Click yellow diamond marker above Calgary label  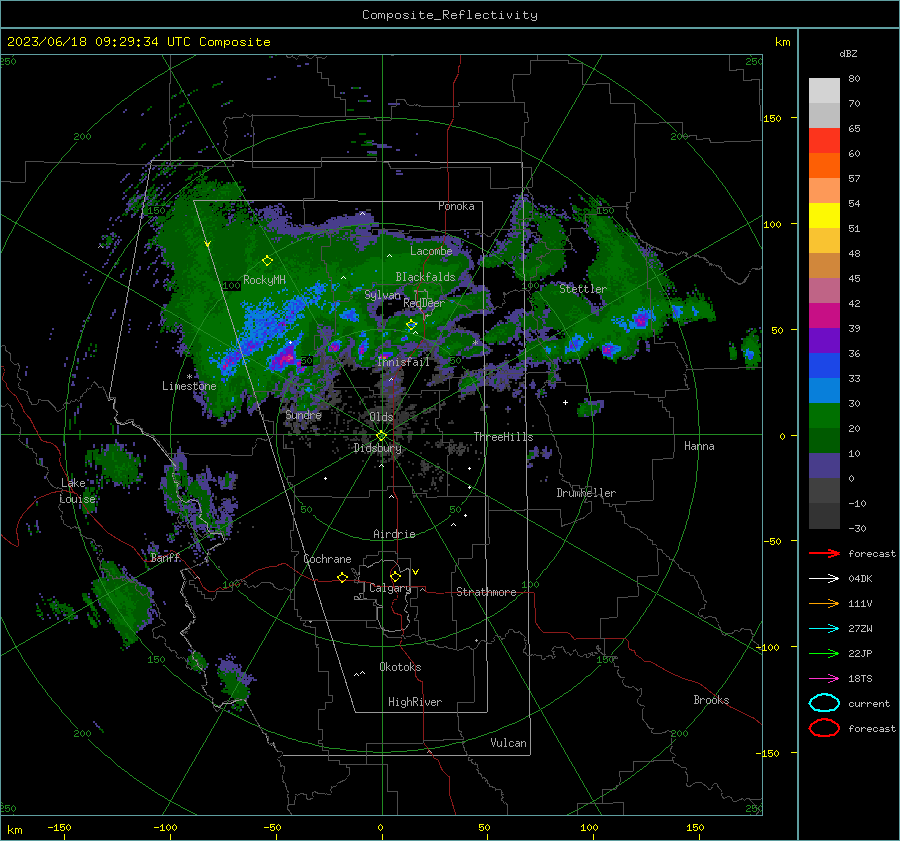point(395,576)
